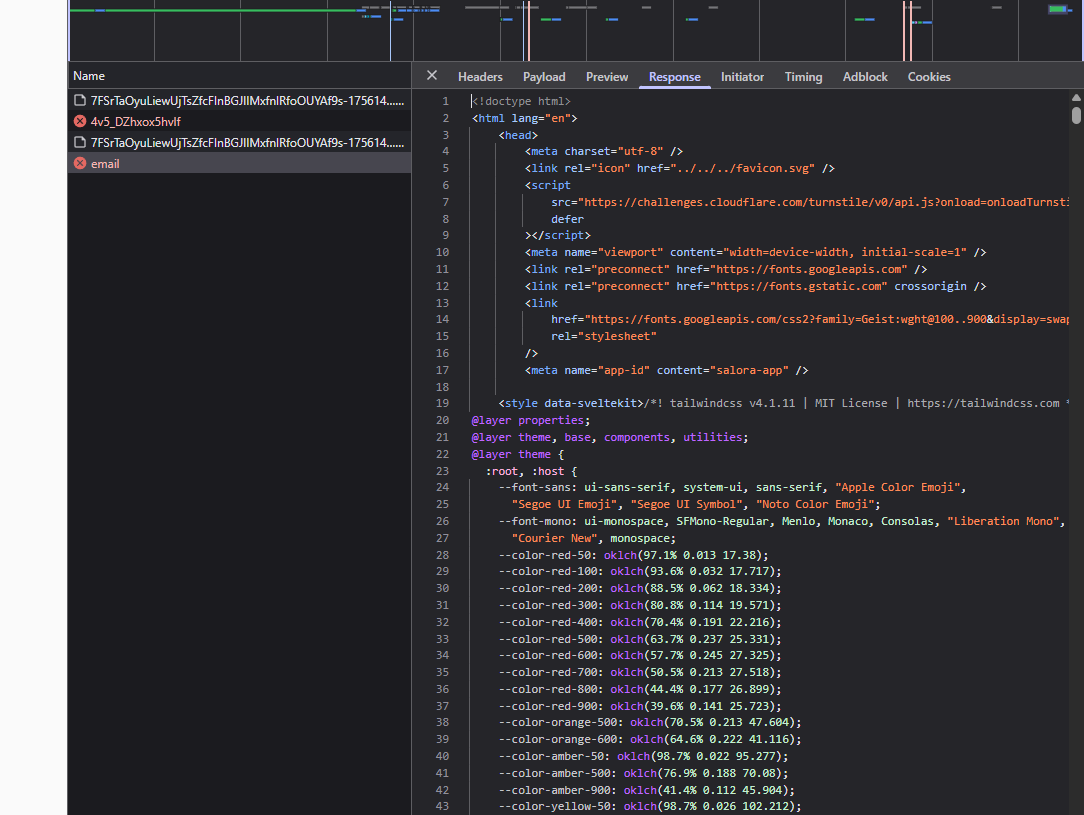The height and width of the screenshot is (815, 1084).
Task: Click the "@layer properties;" line
Action: [531, 420]
